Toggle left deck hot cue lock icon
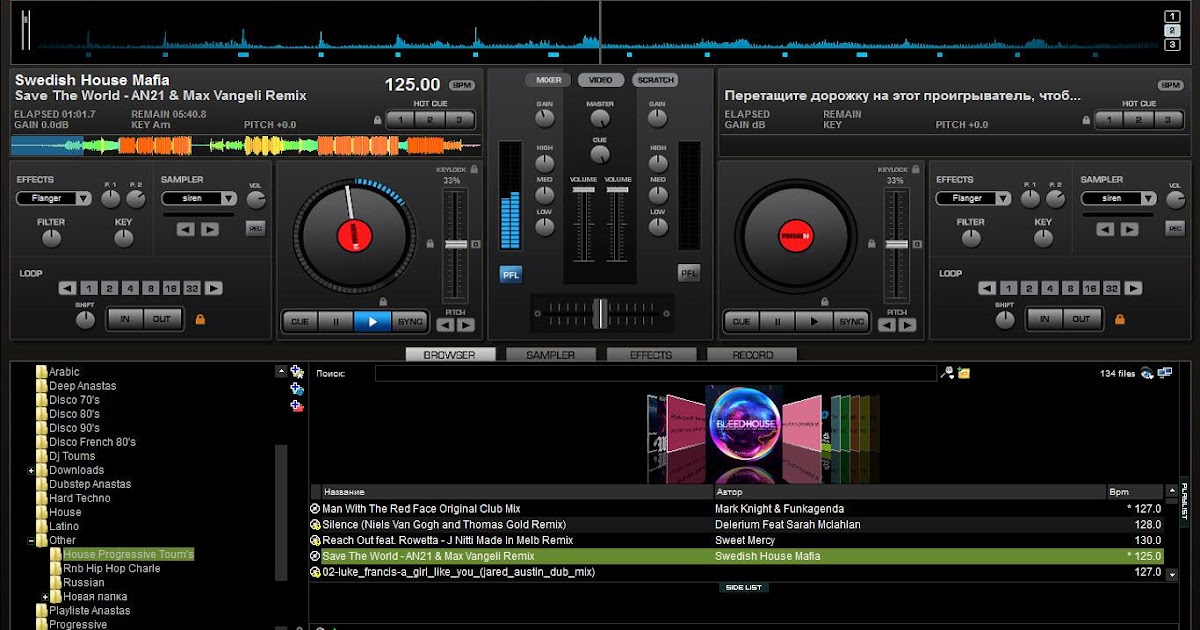This screenshot has height=630, width=1200. (377, 120)
